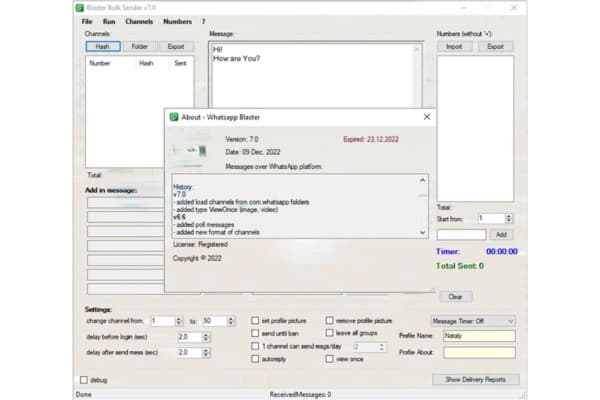The image size is (600, 400).
Task: Click the Show Delivery Reports button
Action: [x=475, y=380]
